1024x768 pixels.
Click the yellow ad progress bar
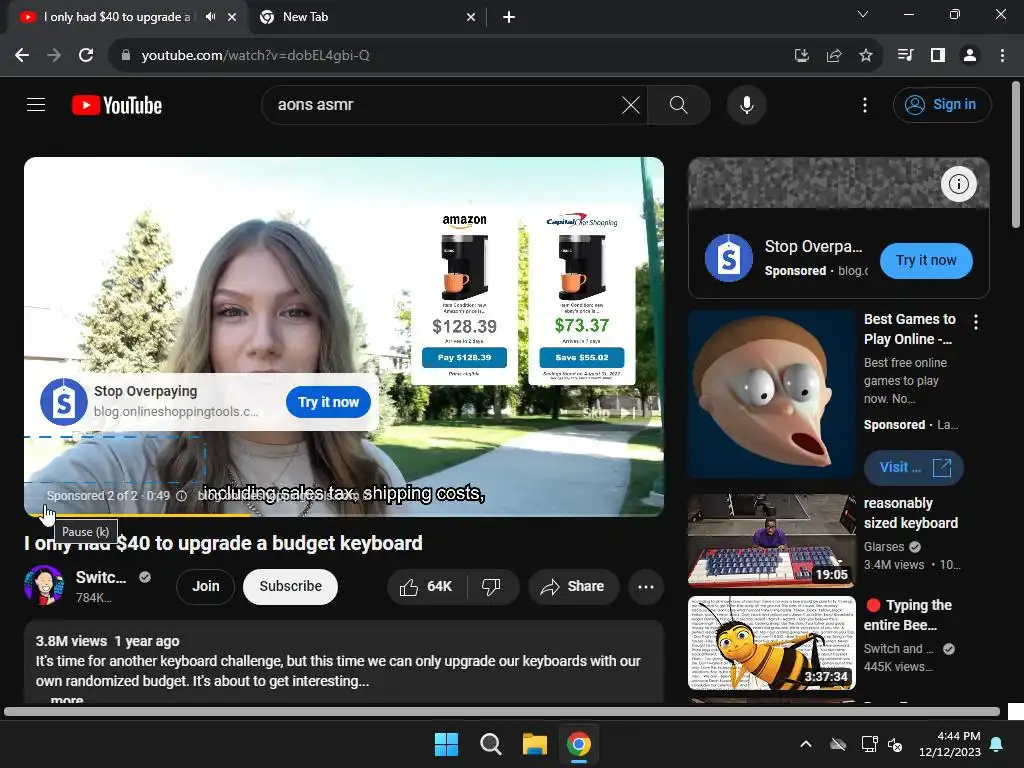coord(137,515)
